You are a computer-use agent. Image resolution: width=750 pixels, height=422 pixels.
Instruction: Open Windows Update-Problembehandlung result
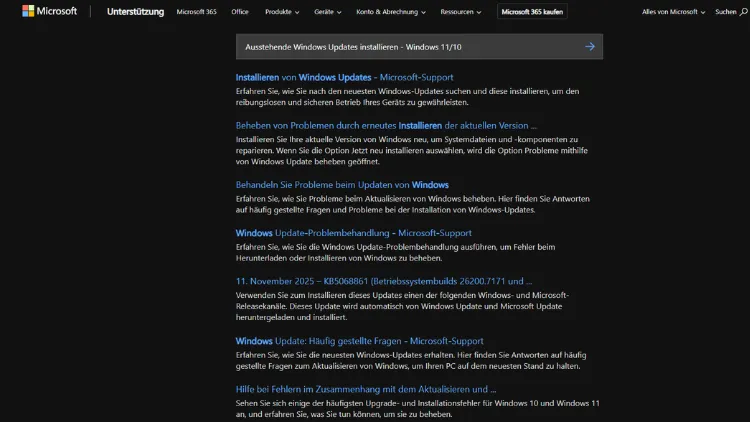tap(353, 233)
